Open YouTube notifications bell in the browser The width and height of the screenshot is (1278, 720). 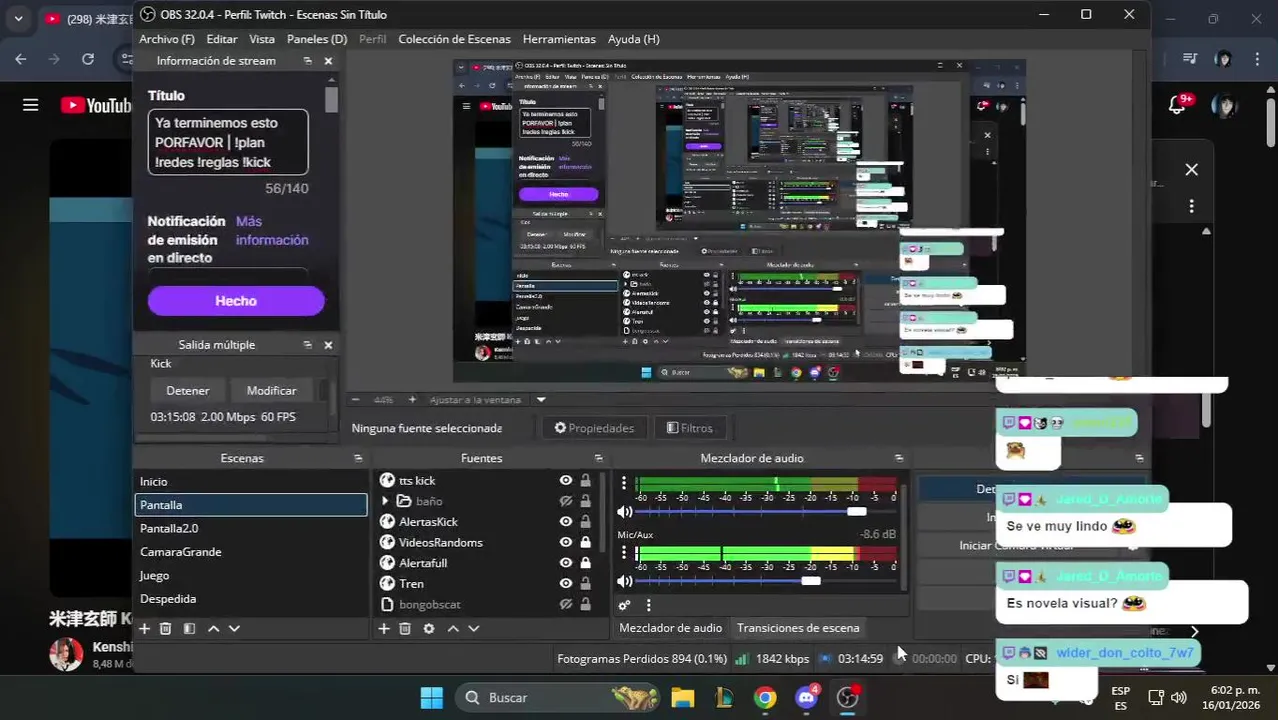click(1177, 105)
